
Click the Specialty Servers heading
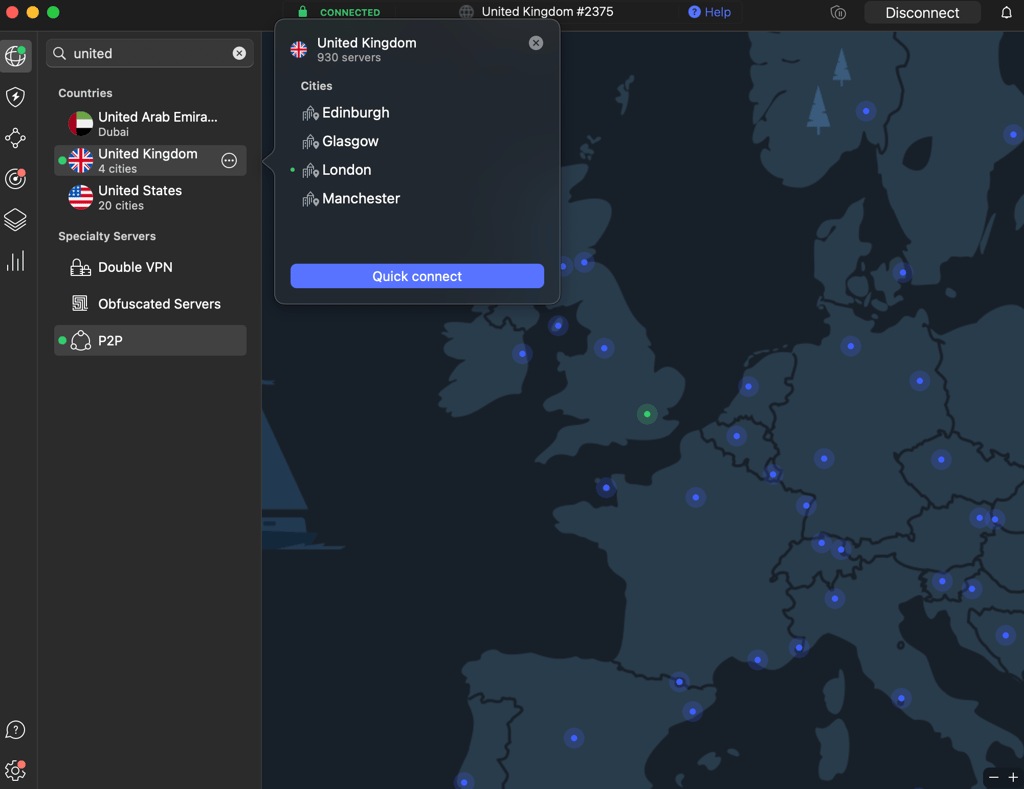pos(107,236)
